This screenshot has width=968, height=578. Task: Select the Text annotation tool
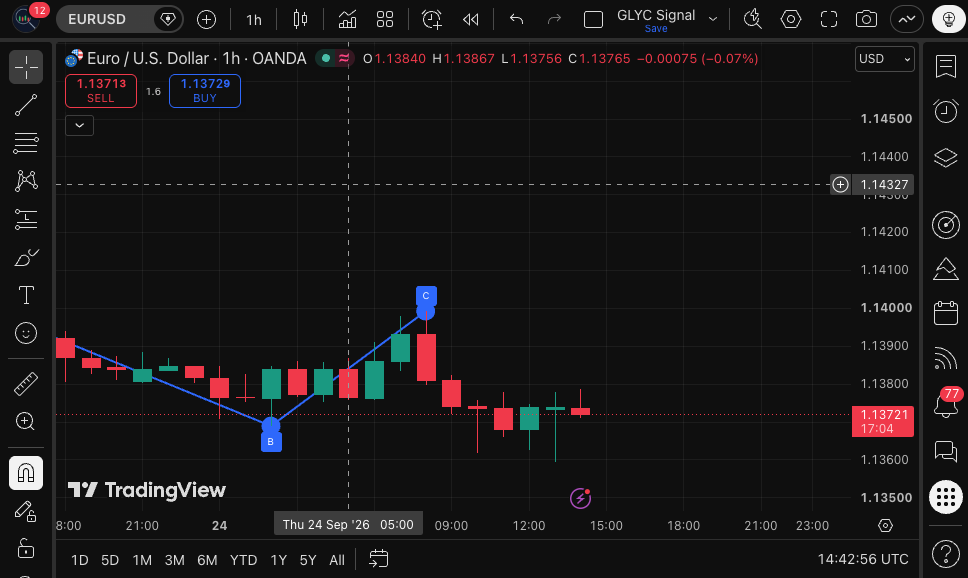click(26, 295)
